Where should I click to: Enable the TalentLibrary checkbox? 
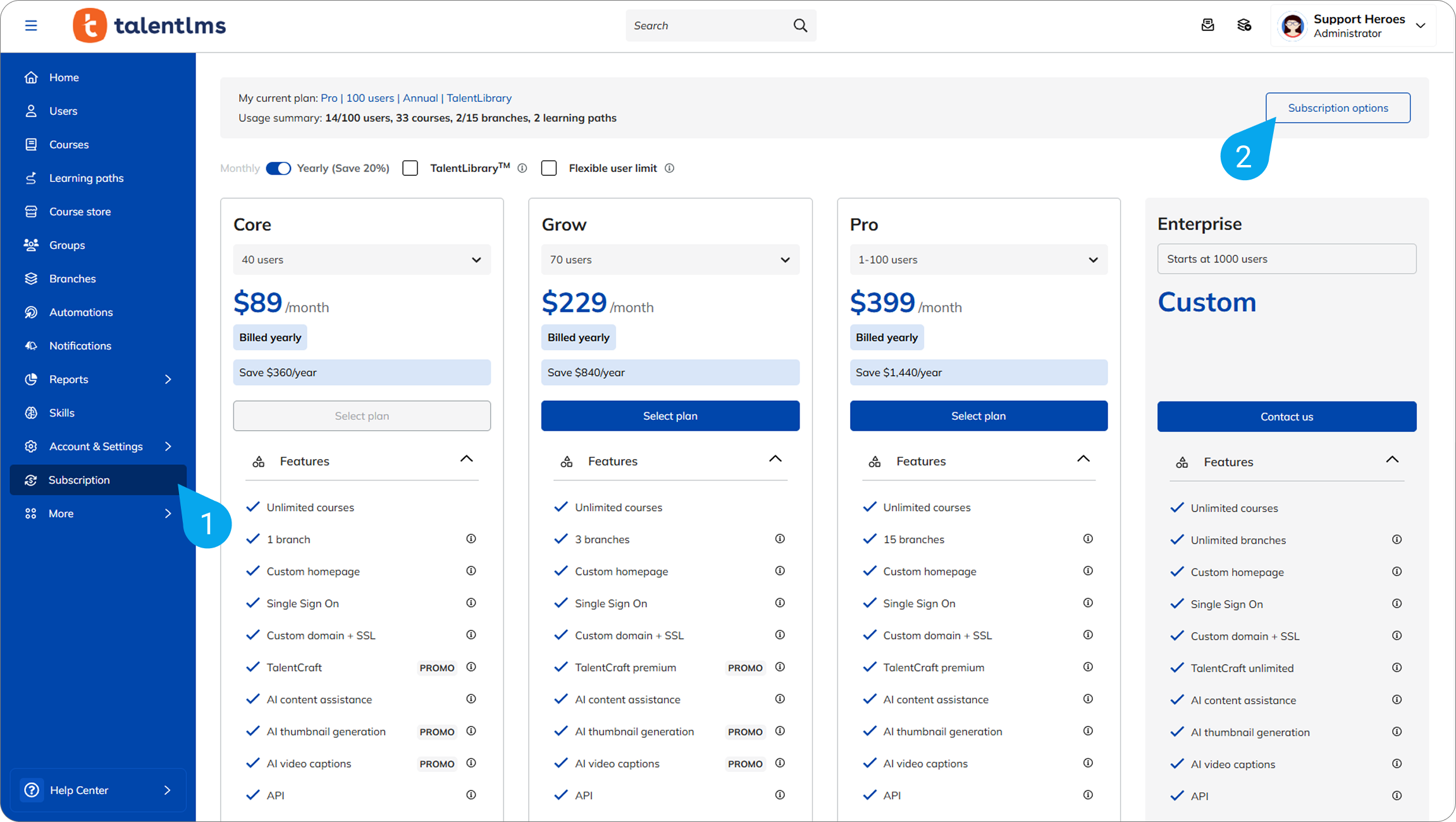410,168
